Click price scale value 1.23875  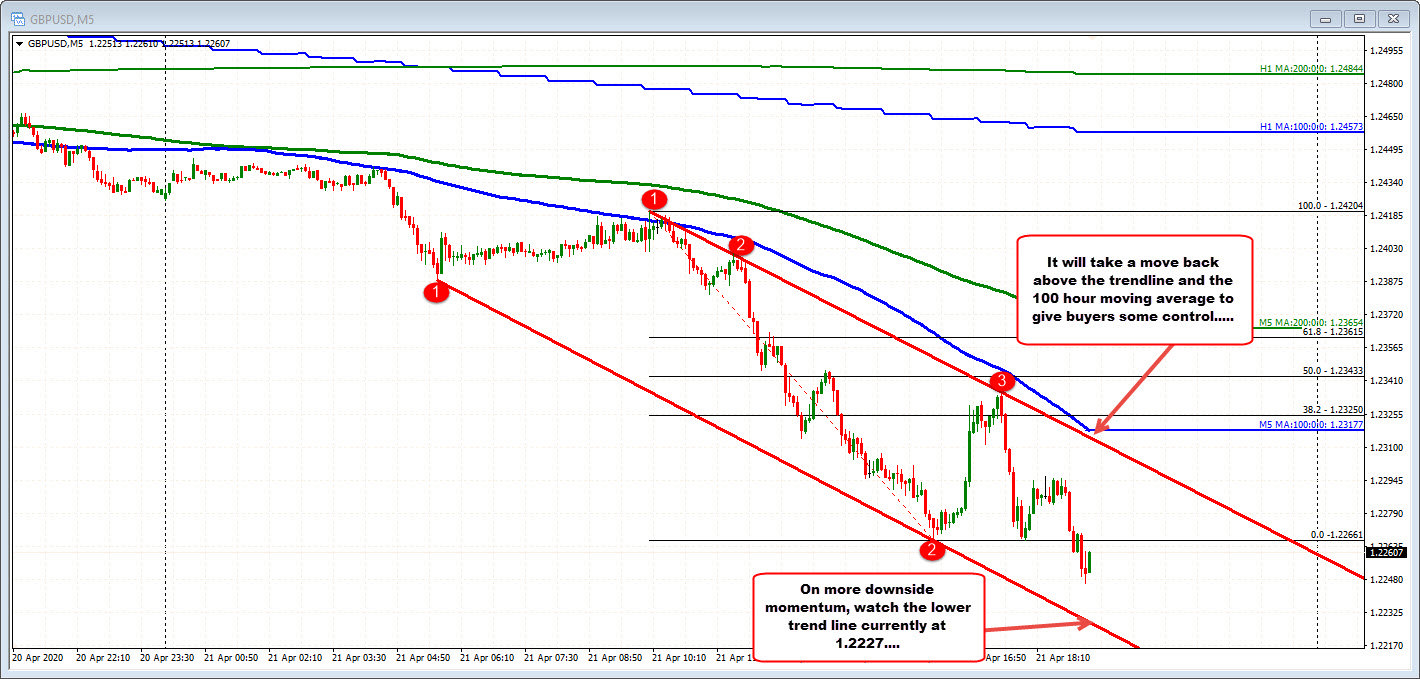tap(1386, 281)
